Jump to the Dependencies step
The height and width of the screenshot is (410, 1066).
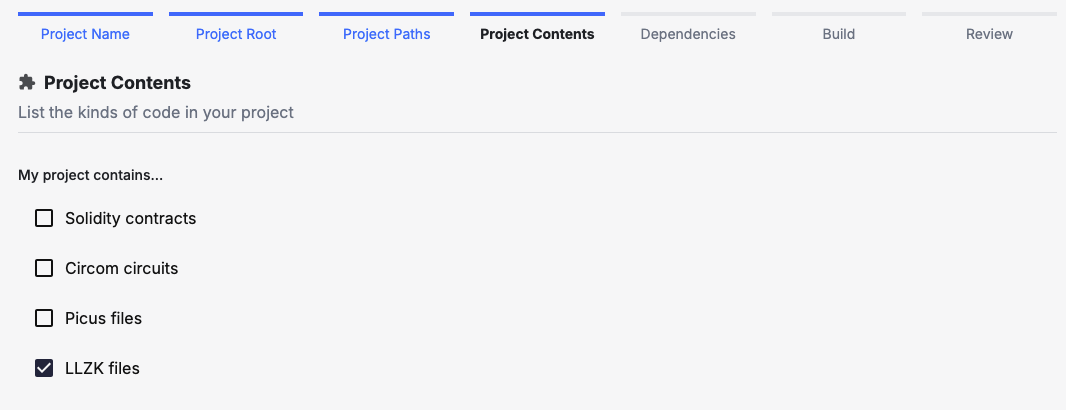(688, 34)
